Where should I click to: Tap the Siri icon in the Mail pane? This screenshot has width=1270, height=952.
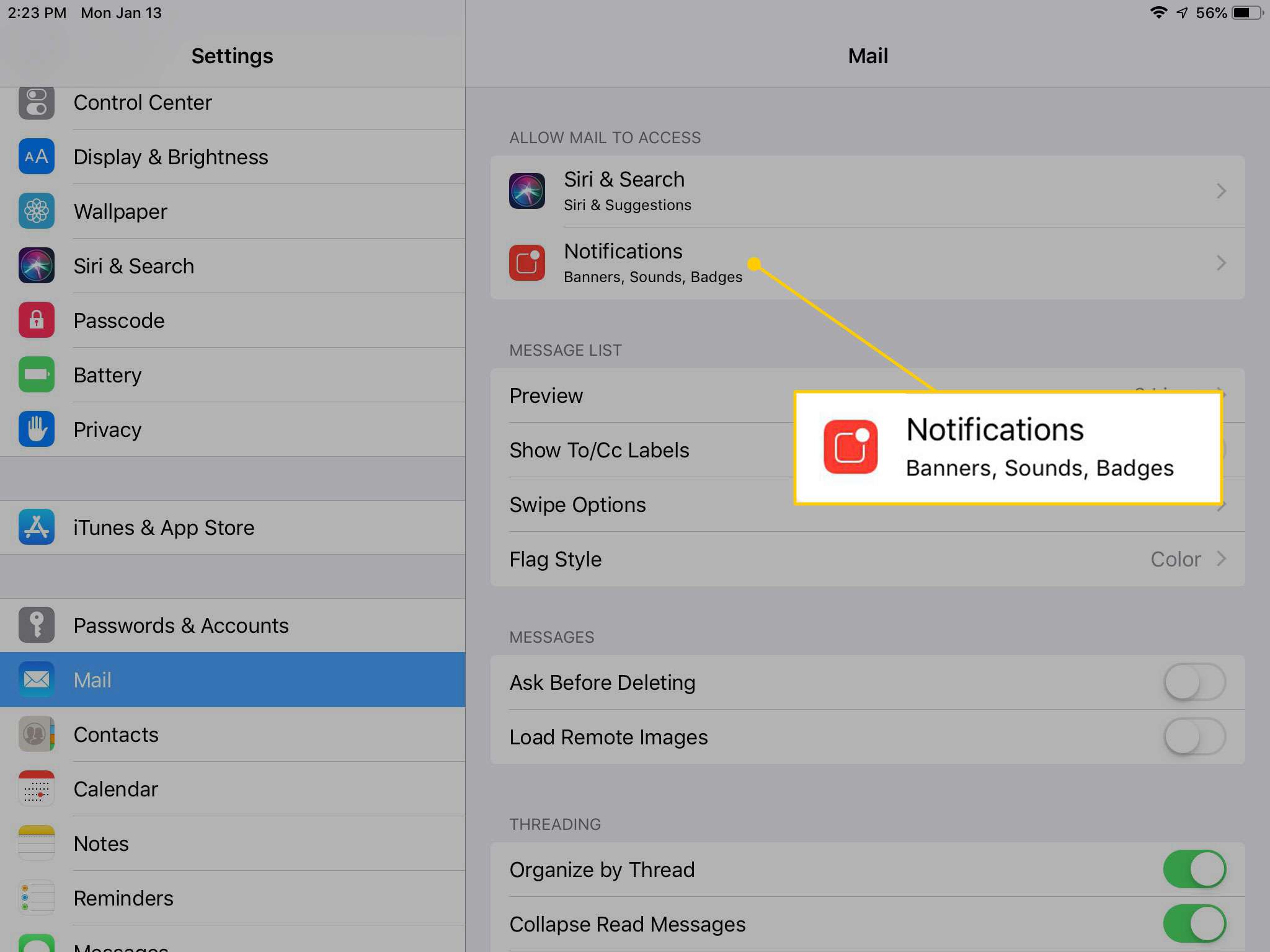click(x=527, y=191)
